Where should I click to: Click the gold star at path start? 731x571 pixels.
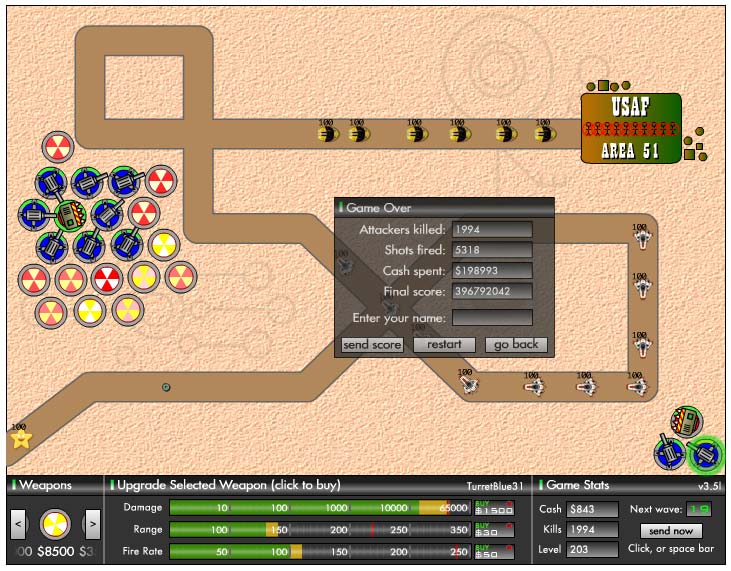[x=20, y=439]
